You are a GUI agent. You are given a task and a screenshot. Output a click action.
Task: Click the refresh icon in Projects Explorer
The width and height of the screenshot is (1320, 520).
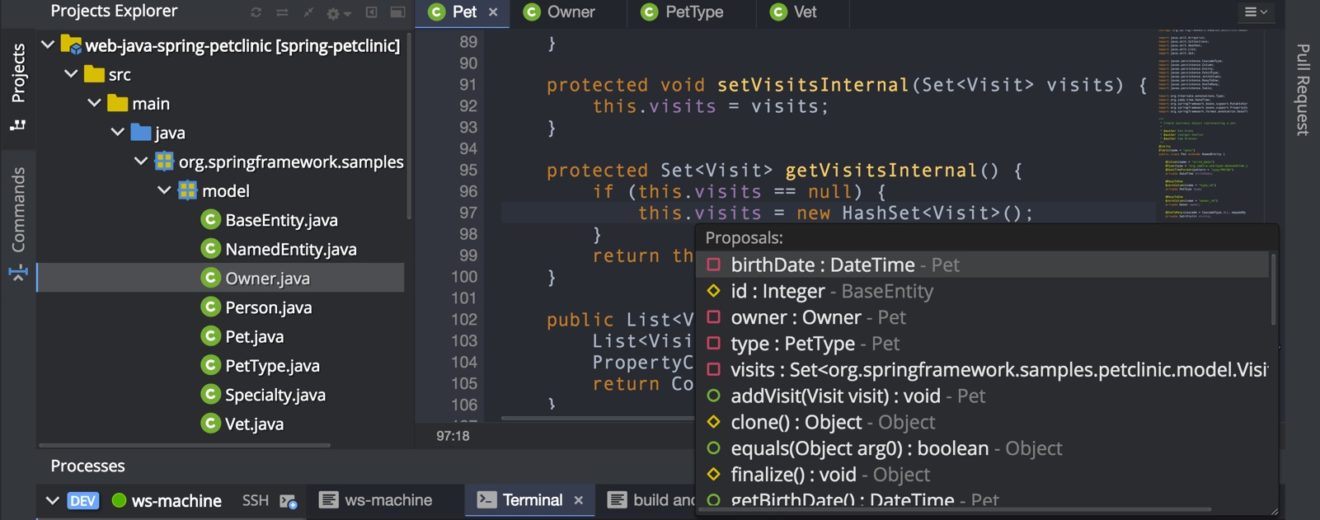coord(257,13)
